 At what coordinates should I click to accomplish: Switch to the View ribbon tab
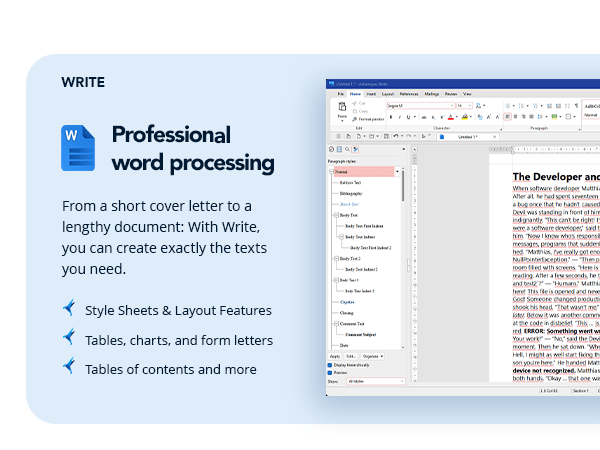[x=467, y=94]
